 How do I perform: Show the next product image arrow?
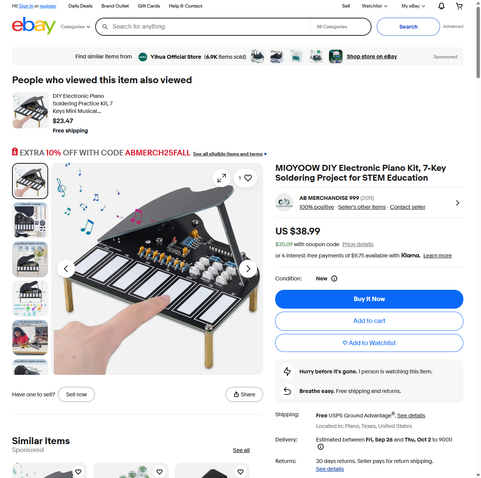pyautogui.click(x=248, y=269)
